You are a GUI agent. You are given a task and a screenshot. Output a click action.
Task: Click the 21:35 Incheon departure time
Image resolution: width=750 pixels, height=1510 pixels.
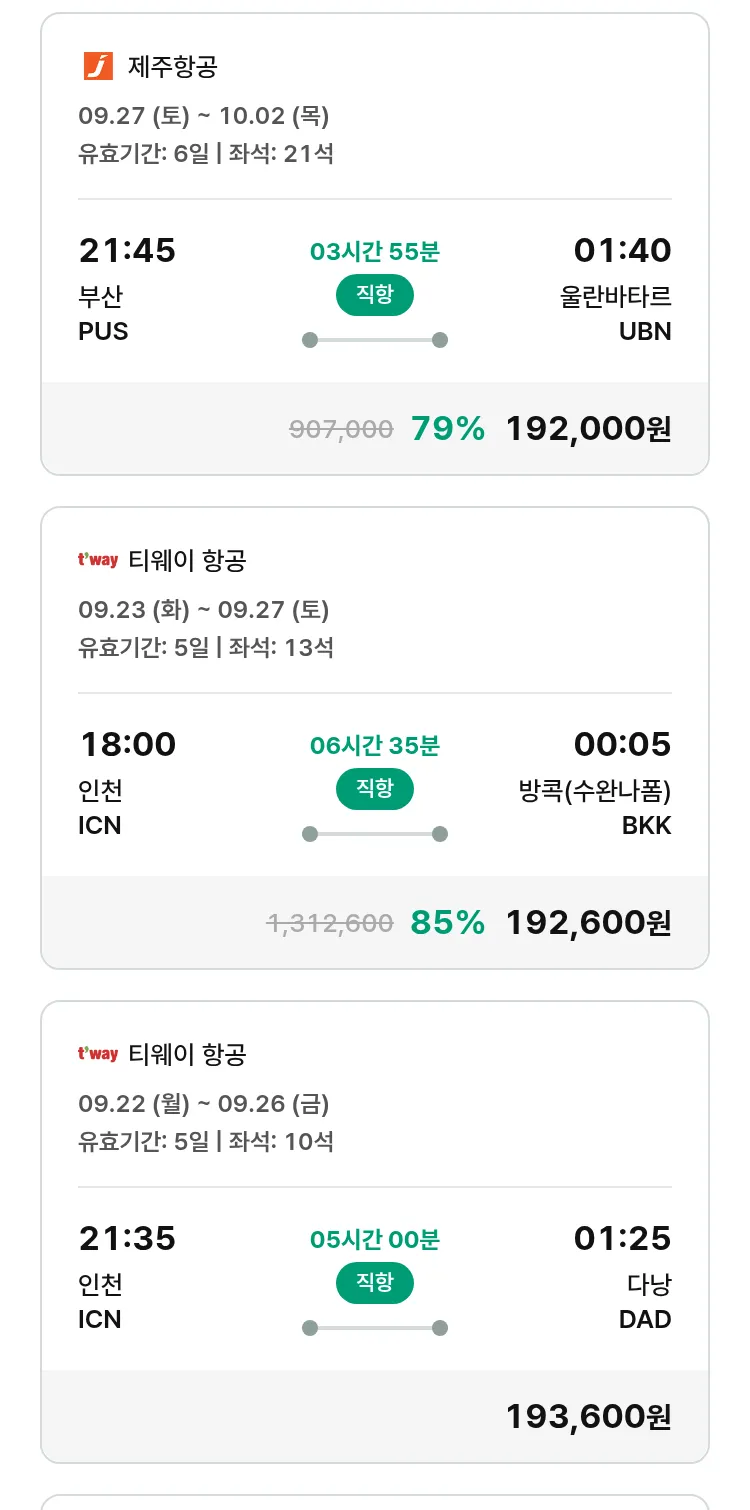(127, 1239)
